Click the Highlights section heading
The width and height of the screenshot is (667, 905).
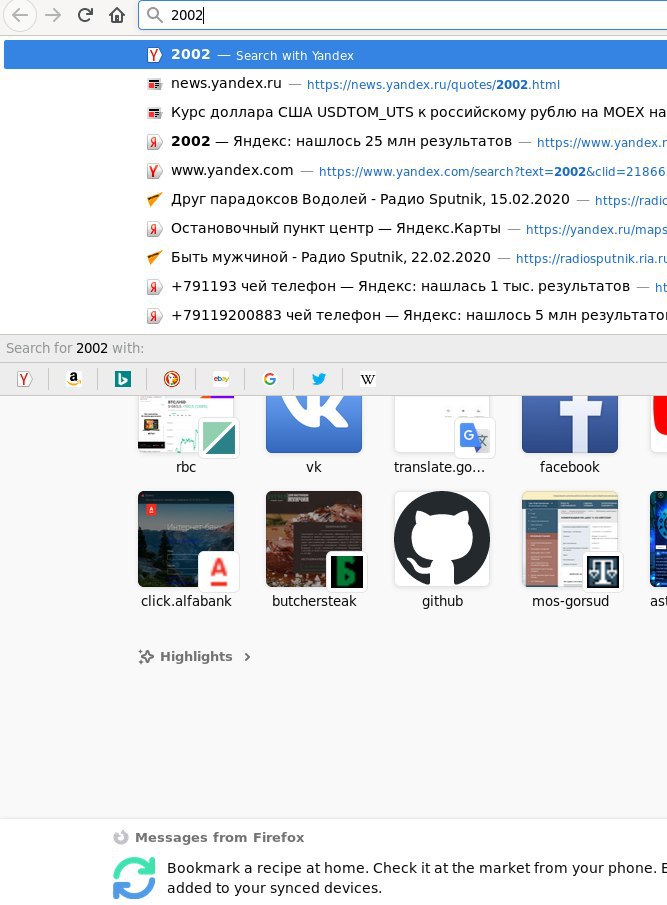(196, 656)
